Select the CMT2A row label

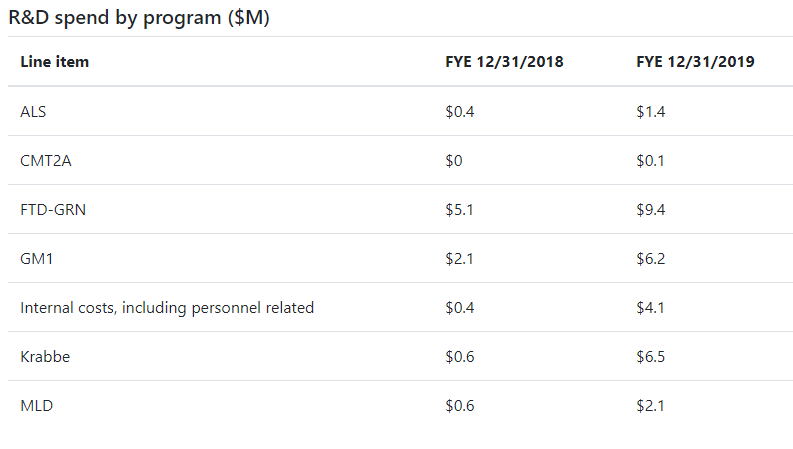(x=46, y=161)
